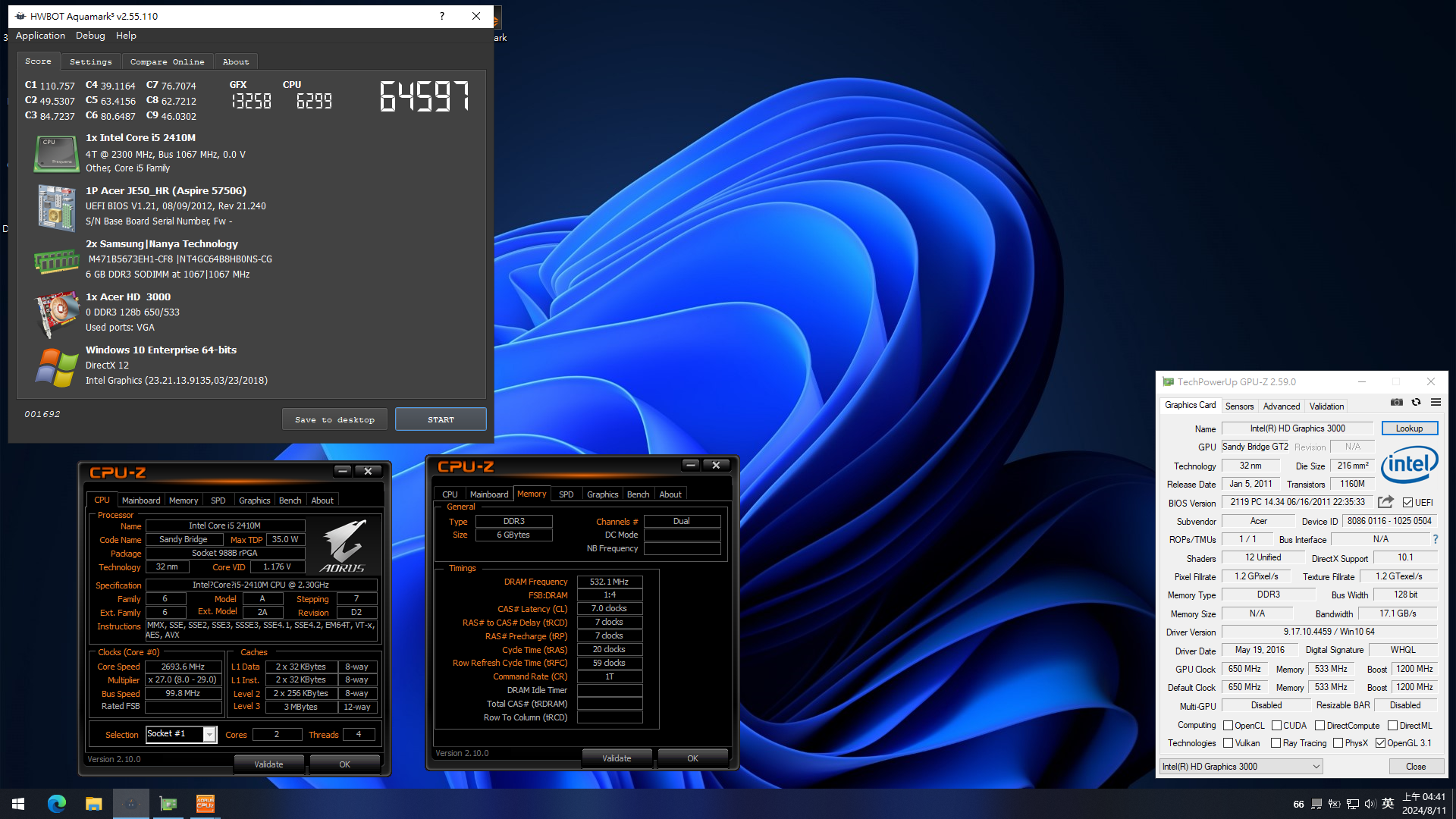Click the Driver Version field 9.17.10.4459 / Win10 64
This screenshot has height=819, width=1456.
[1329, 632]
